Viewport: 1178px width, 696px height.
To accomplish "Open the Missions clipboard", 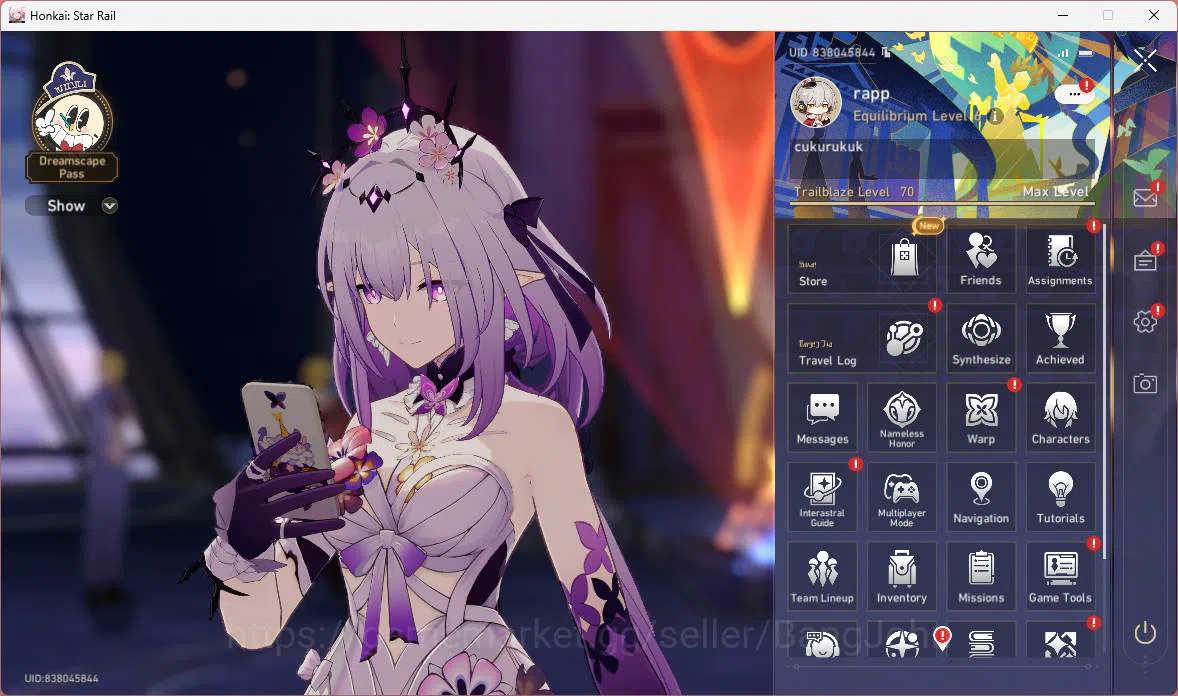I will tap(981, 576).
